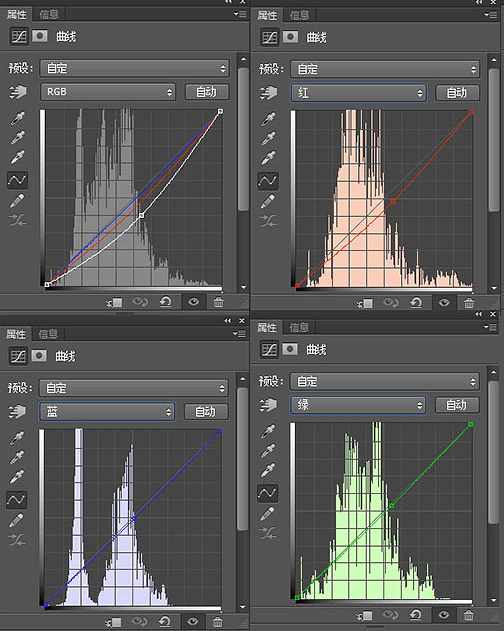Image resolution: width=504 pixels, height=631 pixels.
Task: Click 自动 button beside 蓝 channel
Action: (206, 412)
